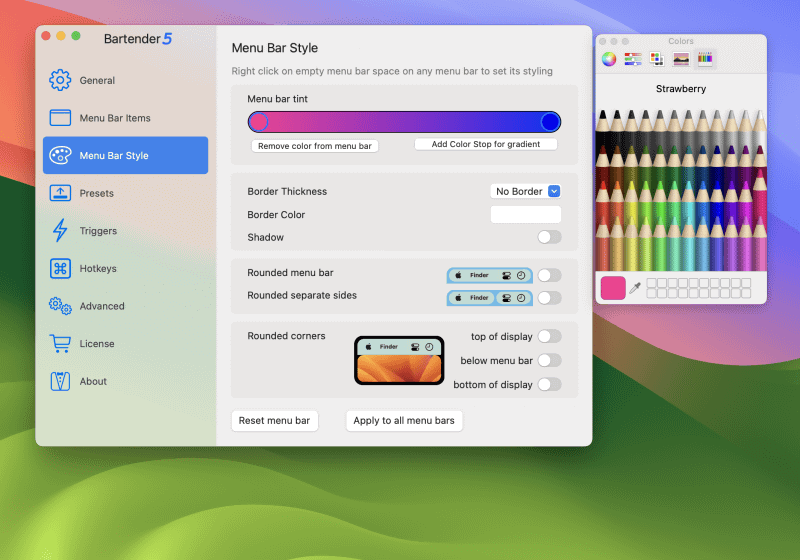
Task: Click the rounded corners display preview
Action: (x=399, y=361)
